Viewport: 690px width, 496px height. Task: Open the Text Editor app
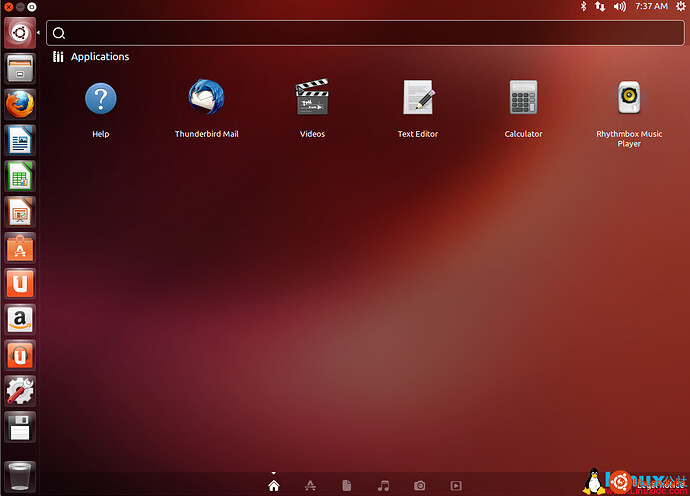click(418, 99)
